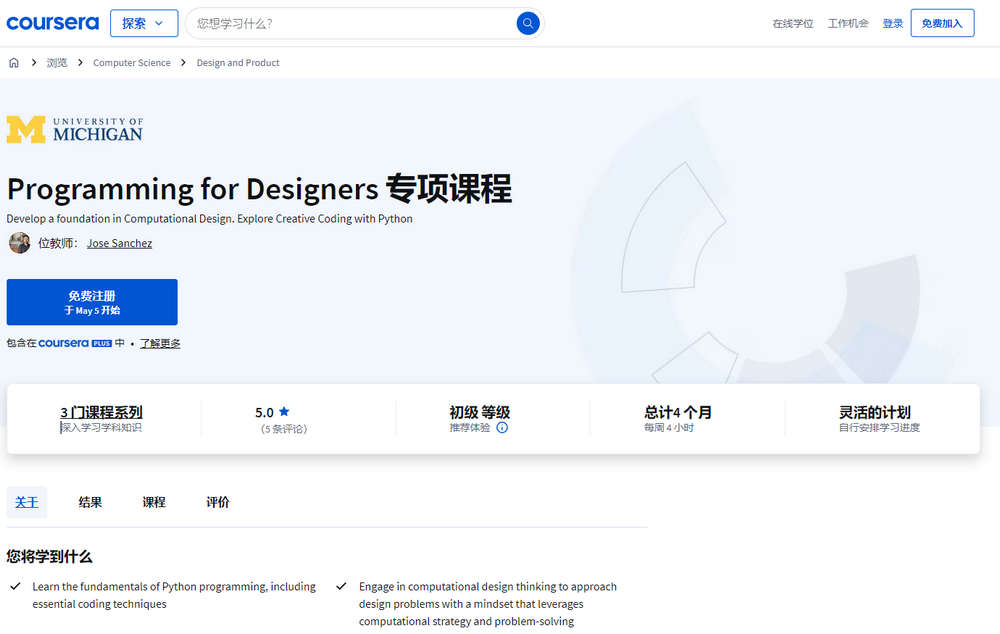
Task: Open instructor Jose Sanchez's avatar photo
Action: coord(19,243)
